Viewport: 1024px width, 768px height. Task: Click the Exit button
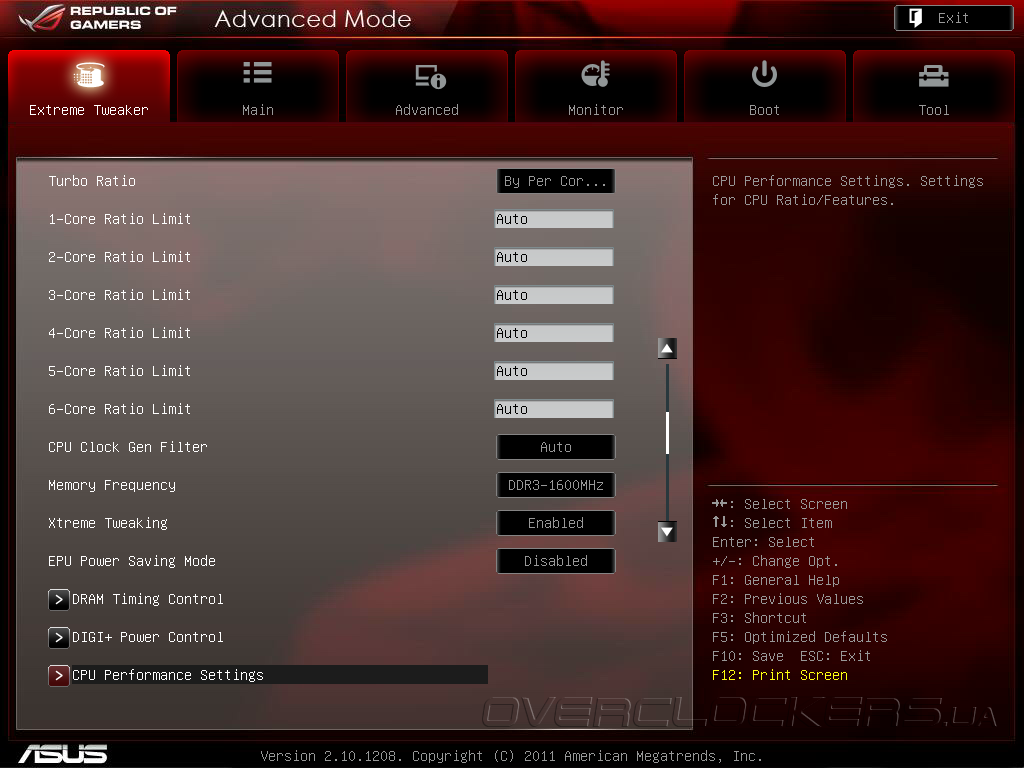point(953,18)
